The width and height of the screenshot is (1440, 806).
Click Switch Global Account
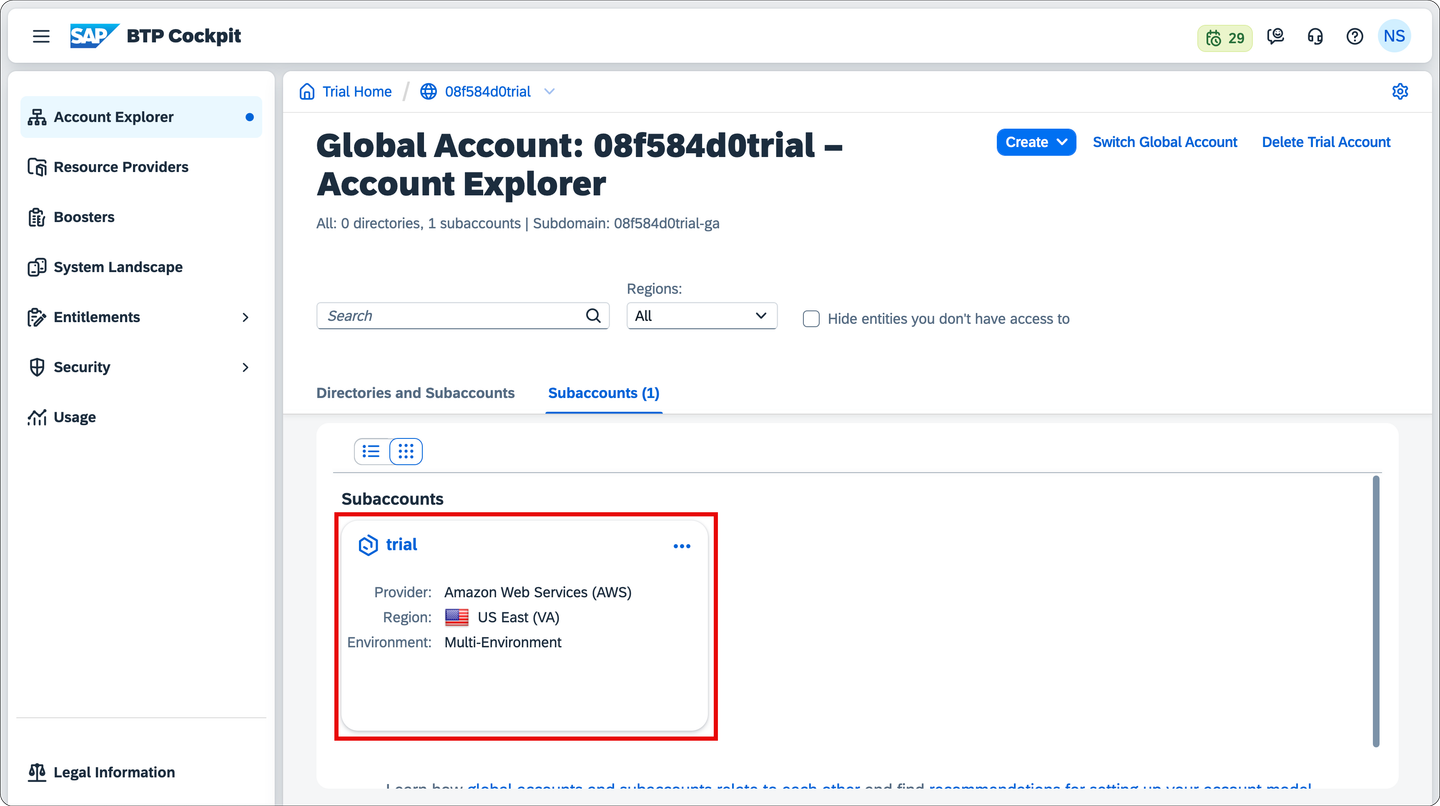point(1165,142)
